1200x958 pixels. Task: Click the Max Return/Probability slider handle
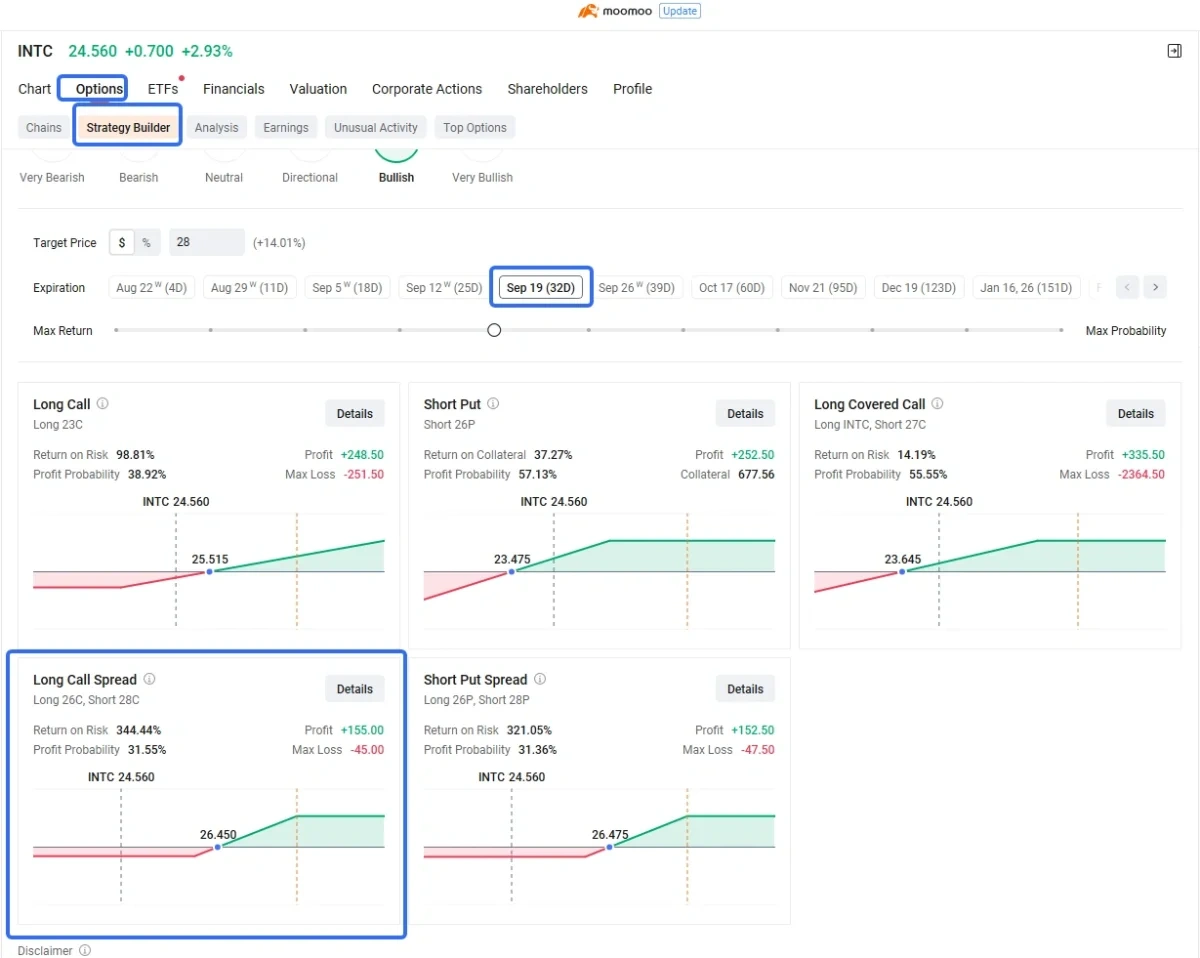coord(494,330)
